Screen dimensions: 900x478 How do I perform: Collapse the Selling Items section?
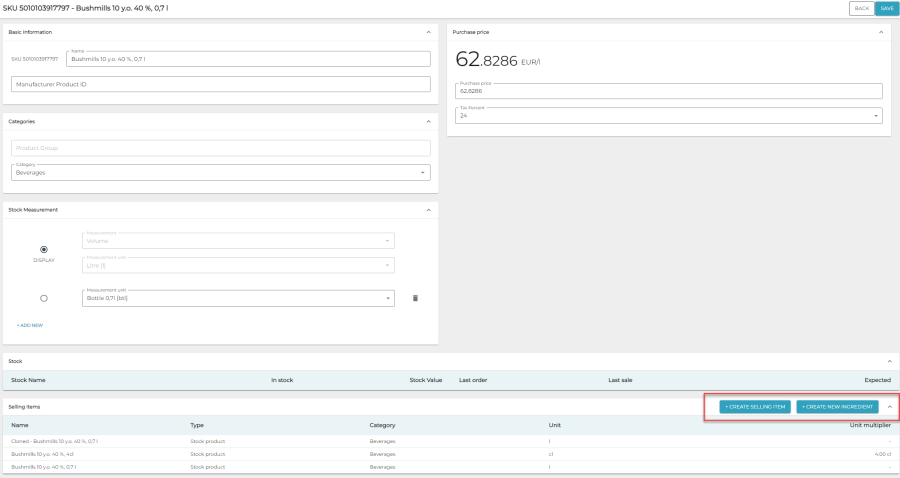click(889, 407)
